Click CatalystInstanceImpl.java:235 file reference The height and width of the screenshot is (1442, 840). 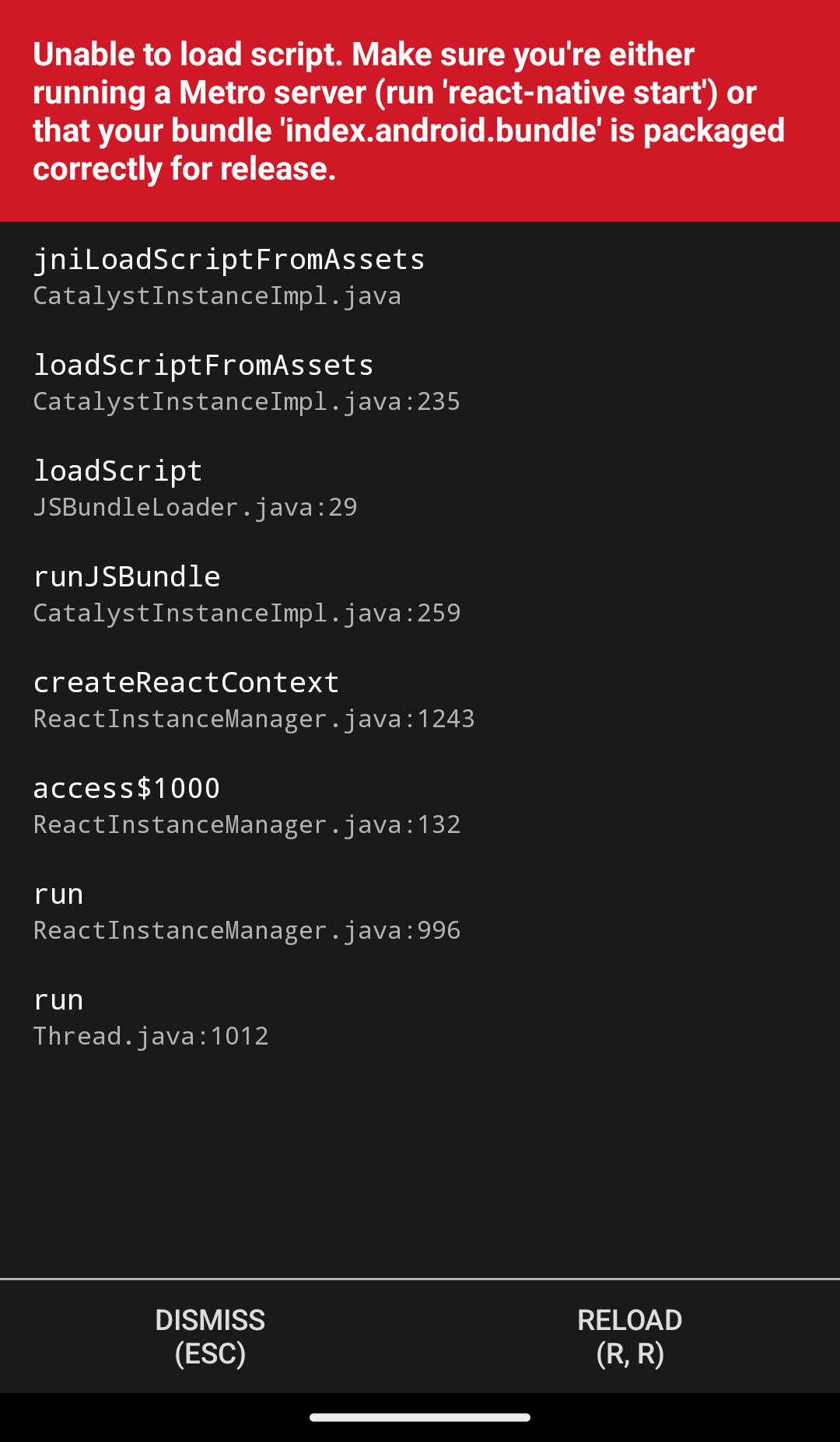click(x=247, y=401)
